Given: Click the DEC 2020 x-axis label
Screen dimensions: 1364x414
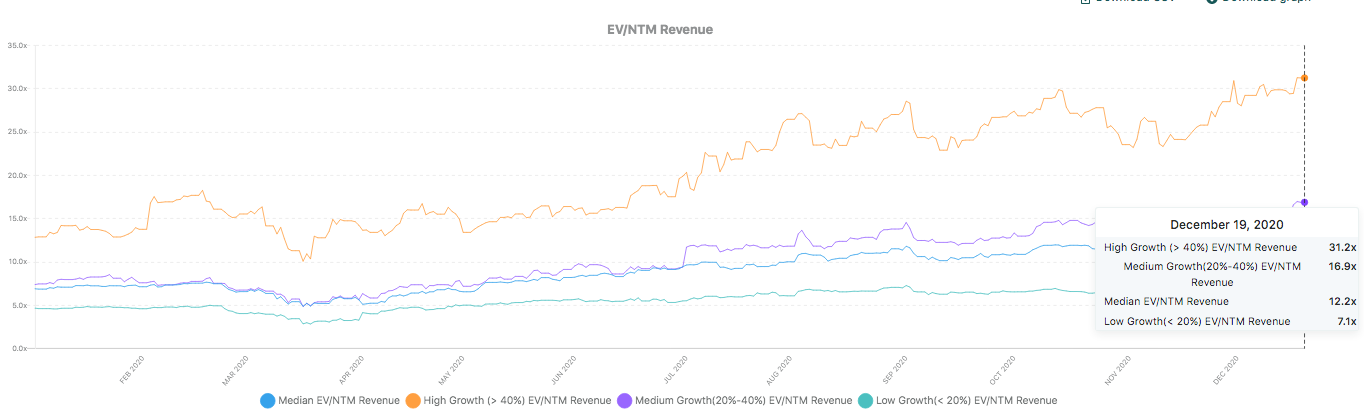Looking at the screenshot, I should (1226, 369).
